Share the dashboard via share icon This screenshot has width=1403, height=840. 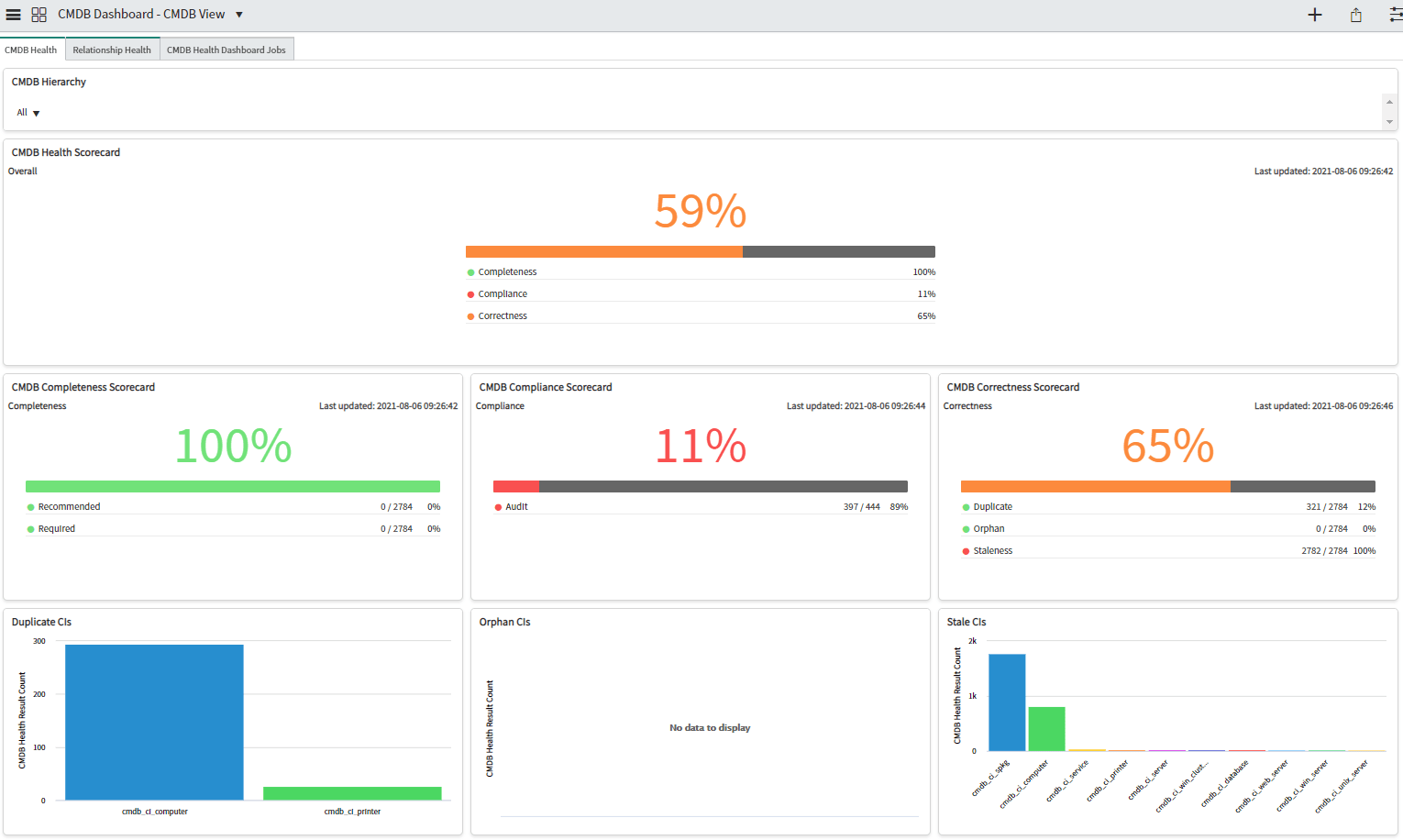1355,15
